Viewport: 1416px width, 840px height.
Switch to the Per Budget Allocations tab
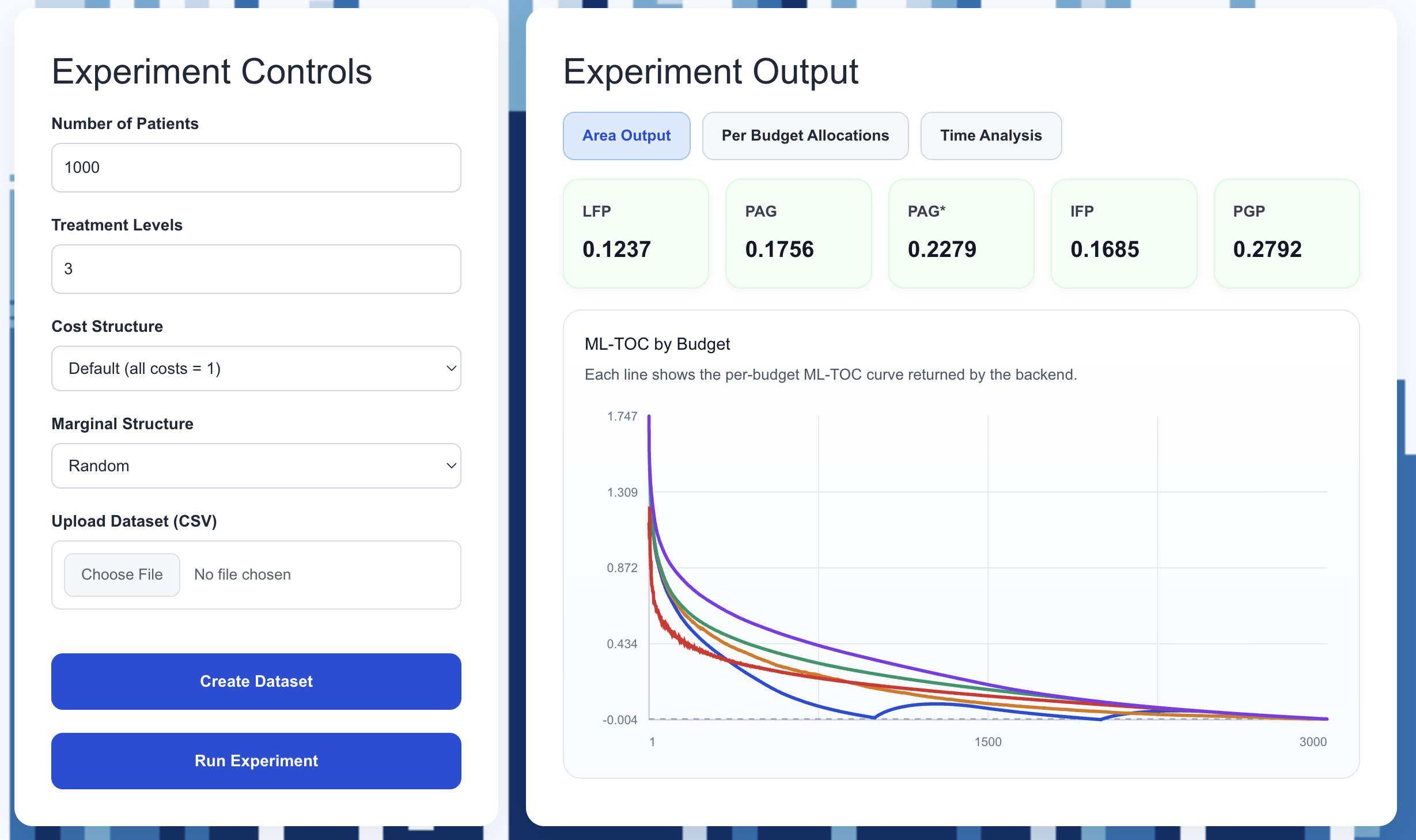tap(805, 135)
